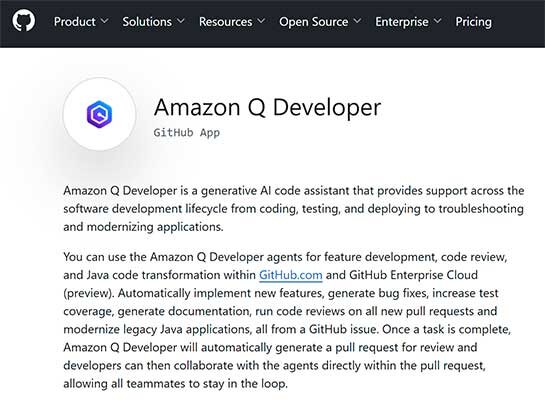Select the Amazon Q Developer heading
Viewport: 545px width, 405px height.
(267, 107)
